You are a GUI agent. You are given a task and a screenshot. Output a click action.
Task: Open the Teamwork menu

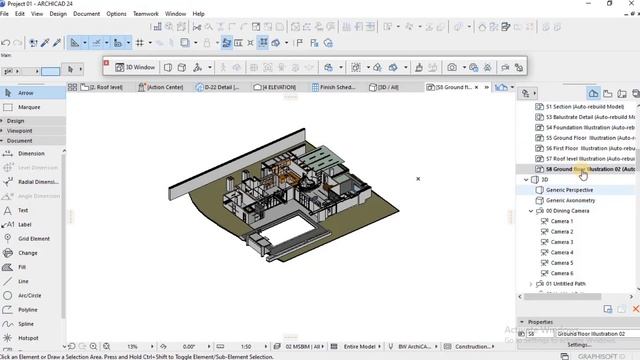[146, 14]
